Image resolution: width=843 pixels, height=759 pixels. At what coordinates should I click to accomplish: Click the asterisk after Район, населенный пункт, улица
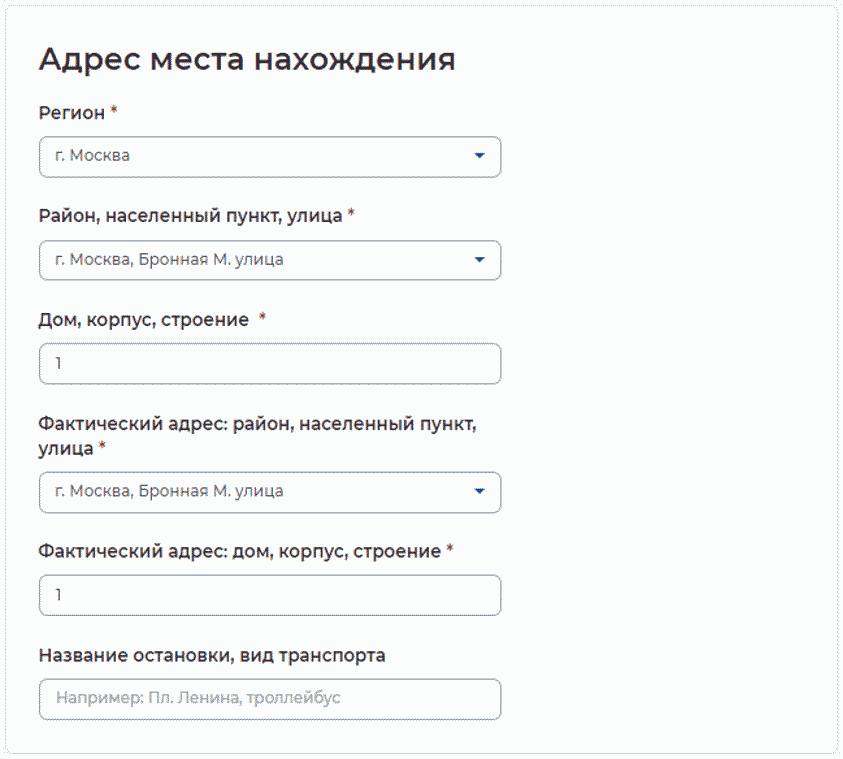click(351, 215)
